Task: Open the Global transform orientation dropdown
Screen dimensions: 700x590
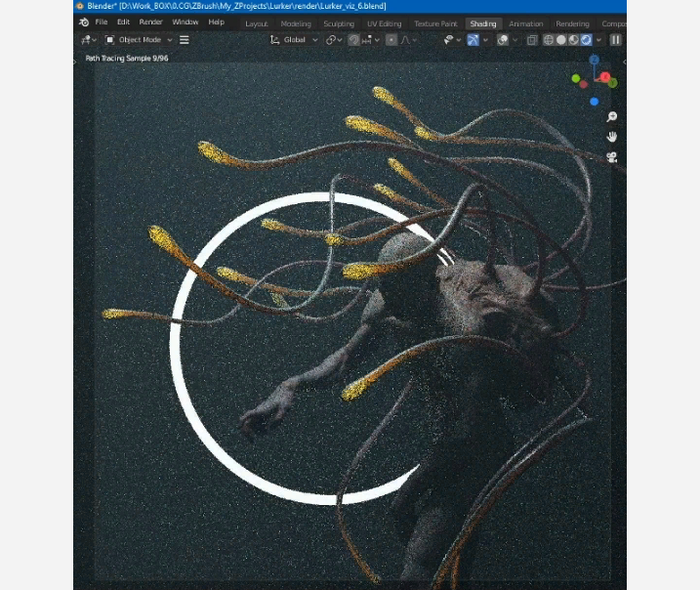Action: click(x=294, y=40)
